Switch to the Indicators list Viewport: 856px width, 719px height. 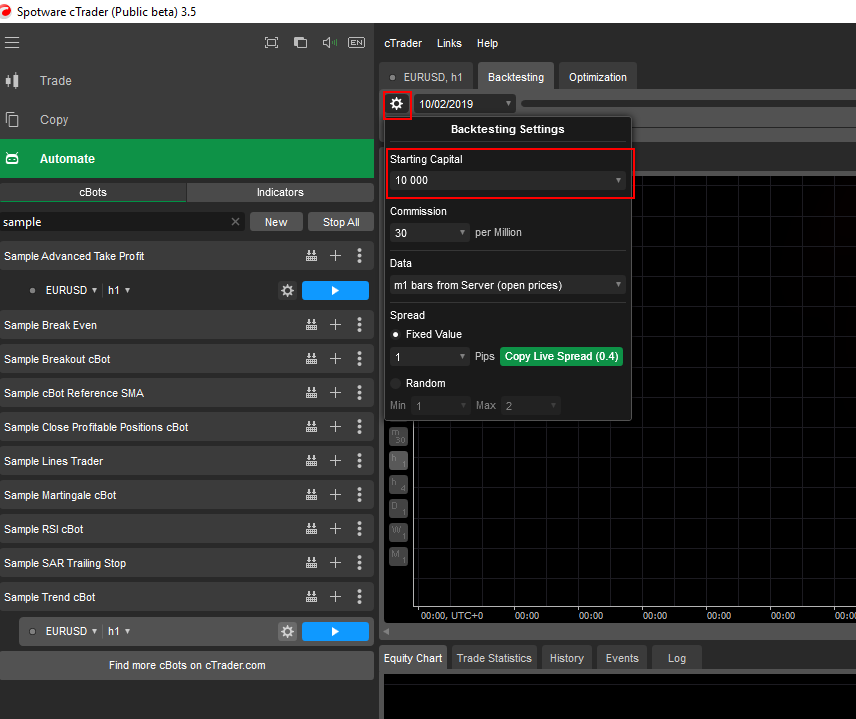(x=280, y=192)
